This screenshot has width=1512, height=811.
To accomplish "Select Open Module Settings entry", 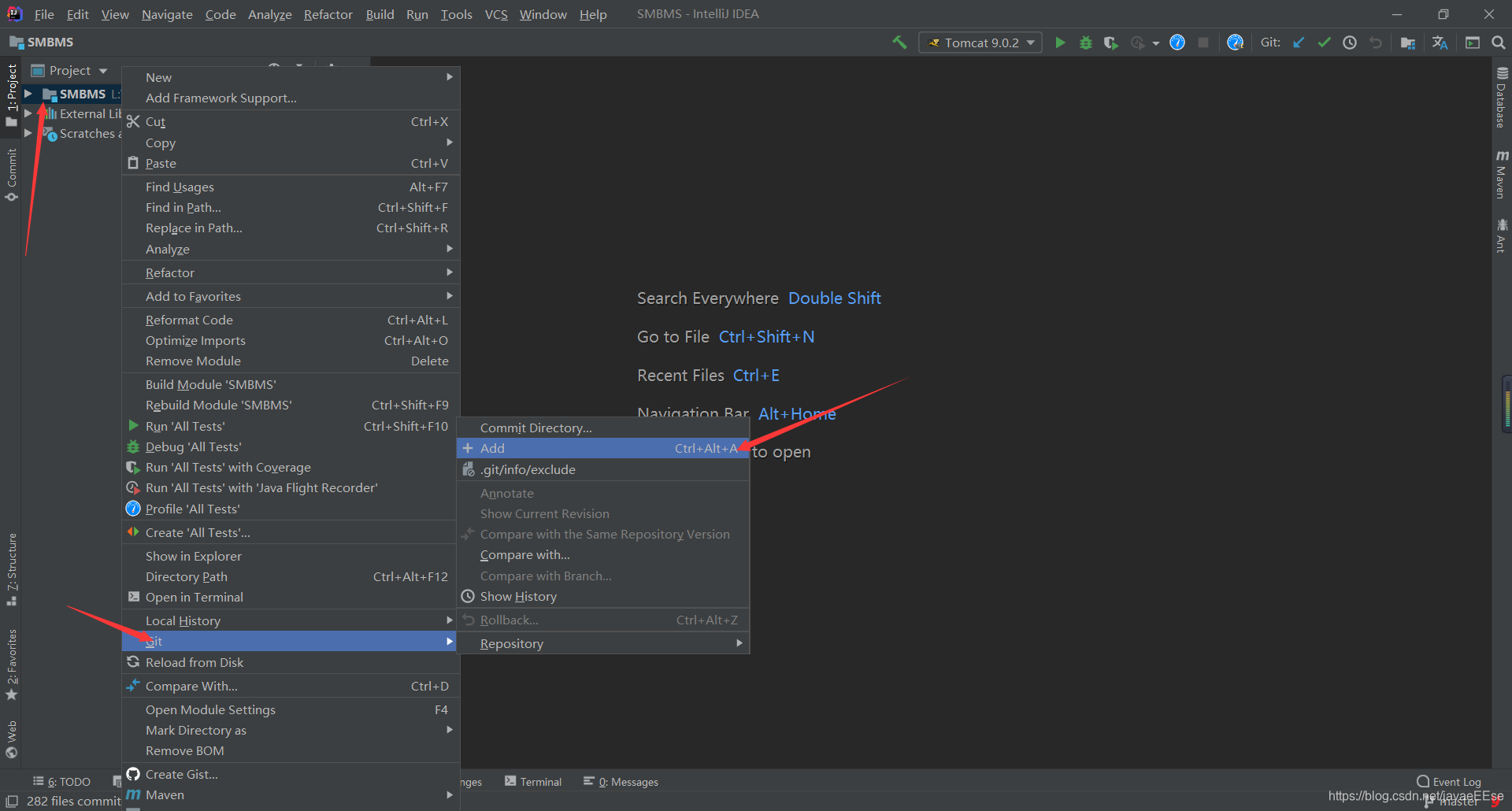I will pos(291,709).
